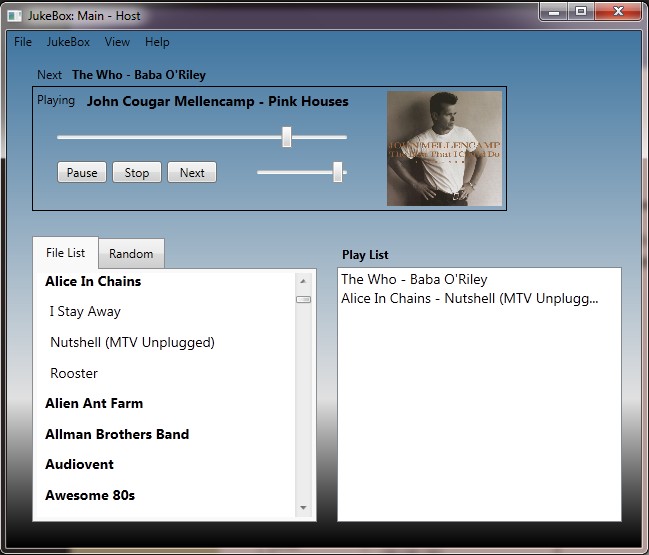Click the Play List heading
Viewport: 649px width, 555px height.
365,255
